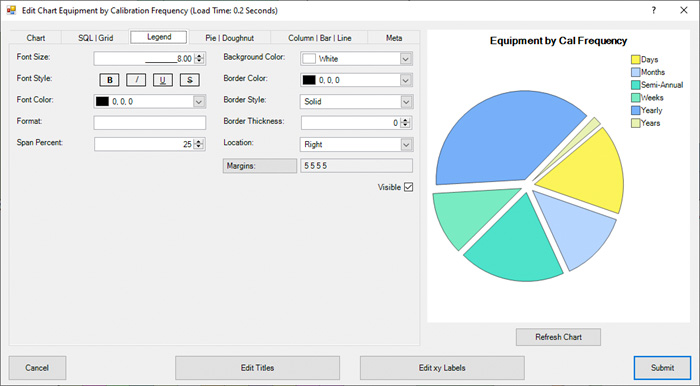This screenshot has width=700, height=386.
Task: Click the Refresh Chart button
Action: pyautogui.click(x=558, y=337)
